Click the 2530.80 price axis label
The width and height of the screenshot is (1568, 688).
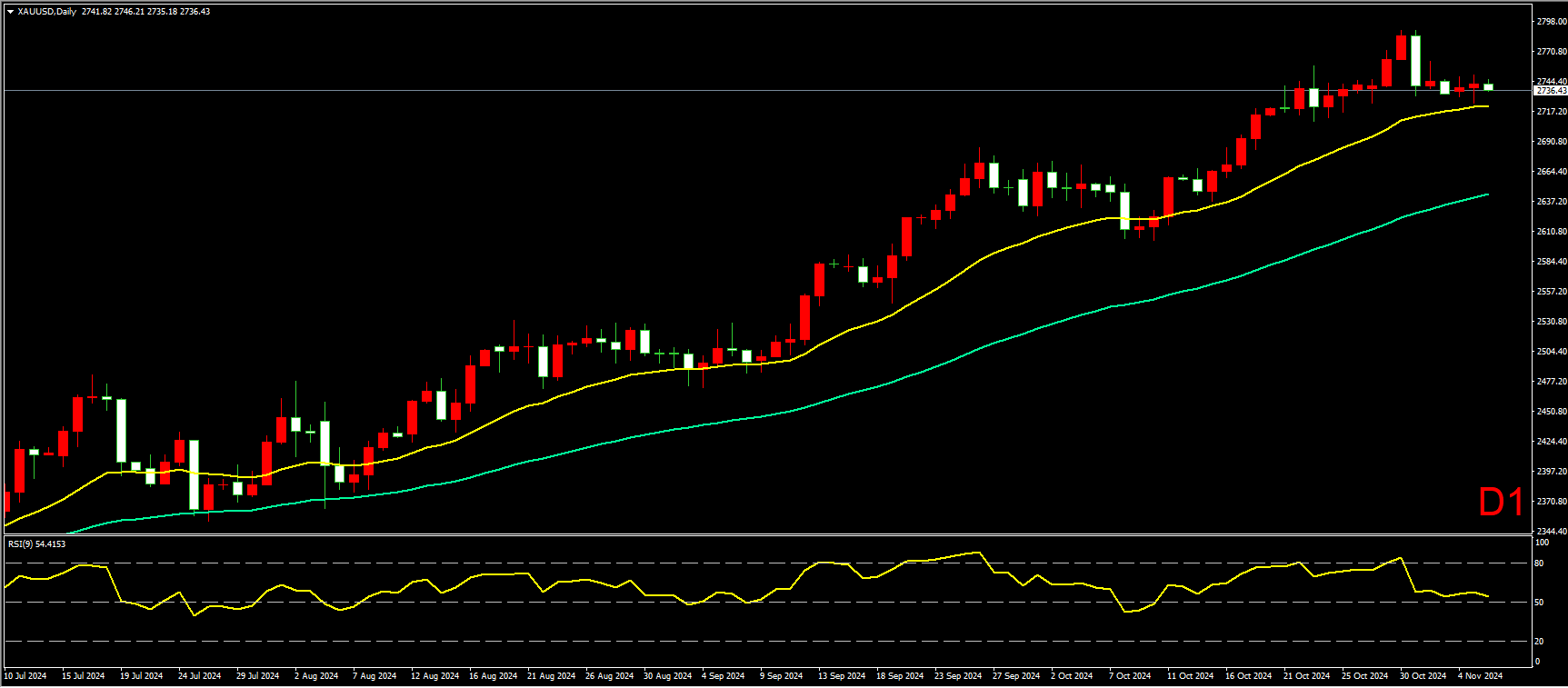(x=1552, y=322)
